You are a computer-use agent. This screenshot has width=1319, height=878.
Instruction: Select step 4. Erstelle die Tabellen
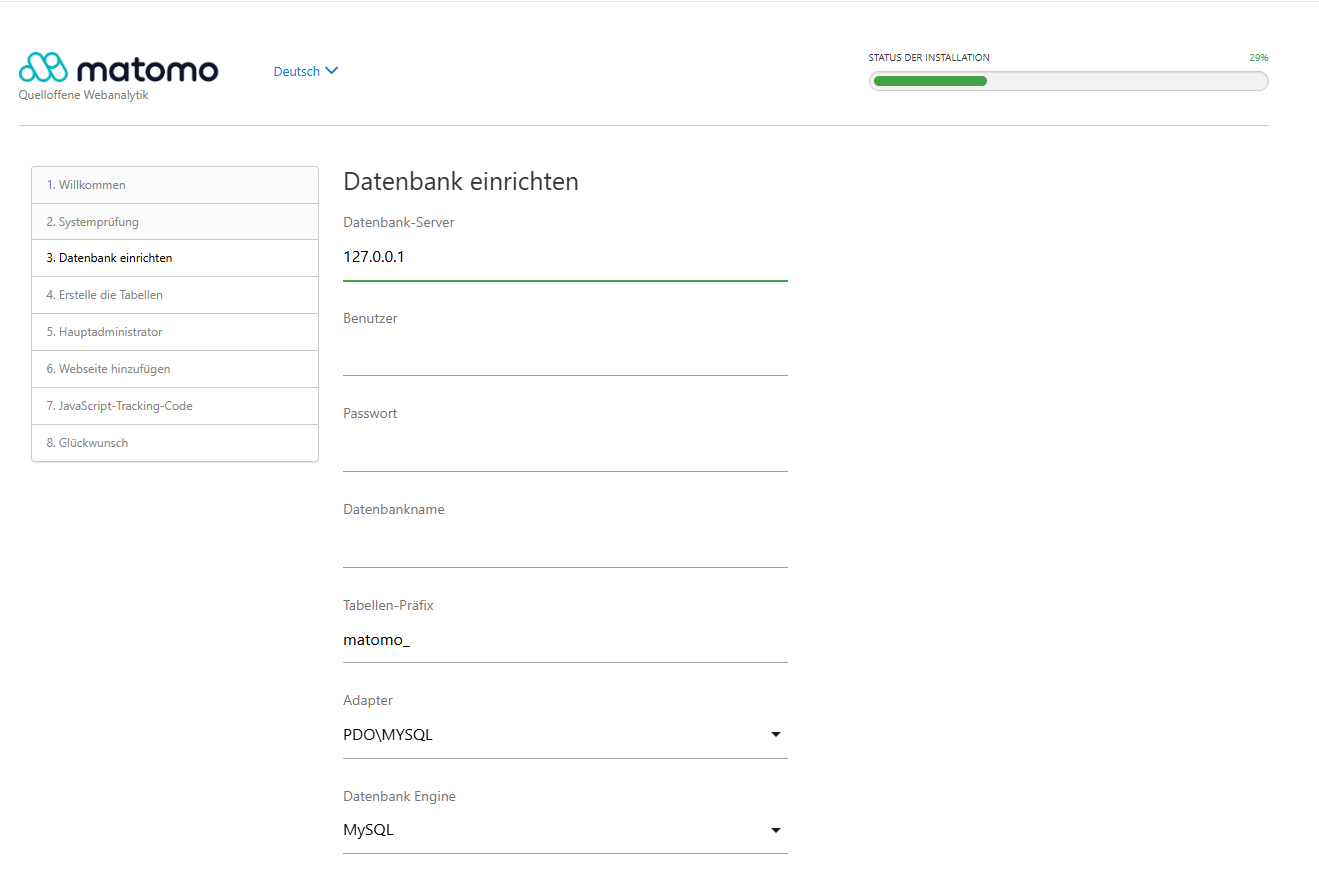click(175, 295)
